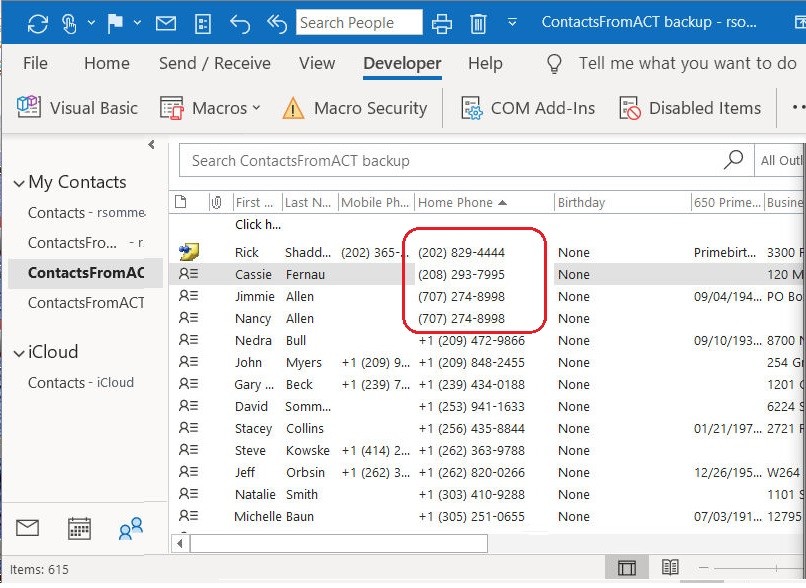Select the Nancy Allen contact row
806x588 pixels.
point(487,318)
